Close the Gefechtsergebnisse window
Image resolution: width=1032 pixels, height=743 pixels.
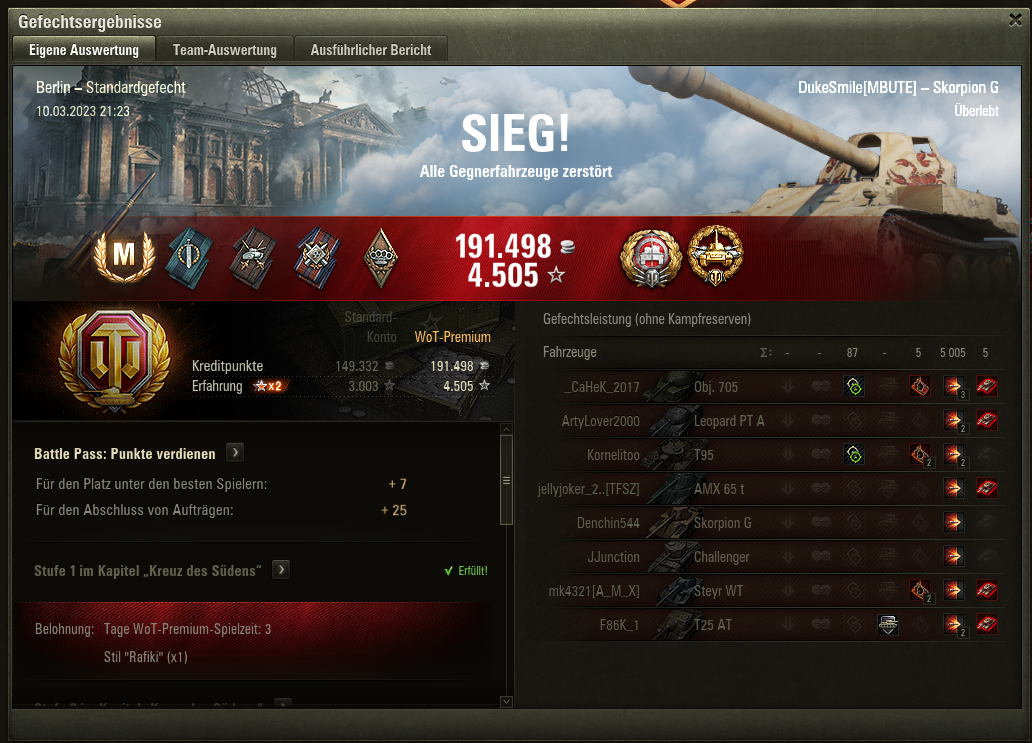click(x=1016, y=20)
